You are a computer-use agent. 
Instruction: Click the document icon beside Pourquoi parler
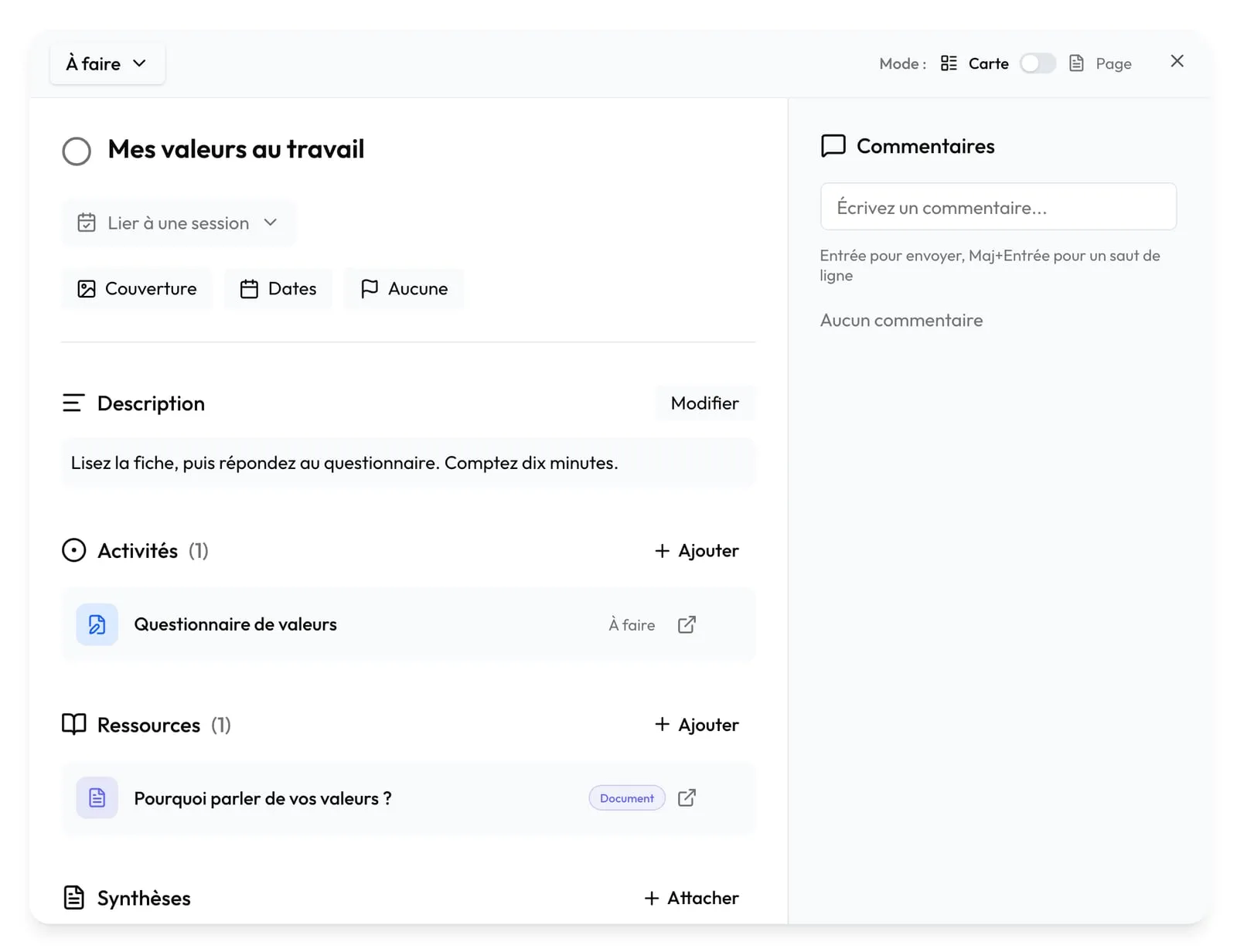97,797
